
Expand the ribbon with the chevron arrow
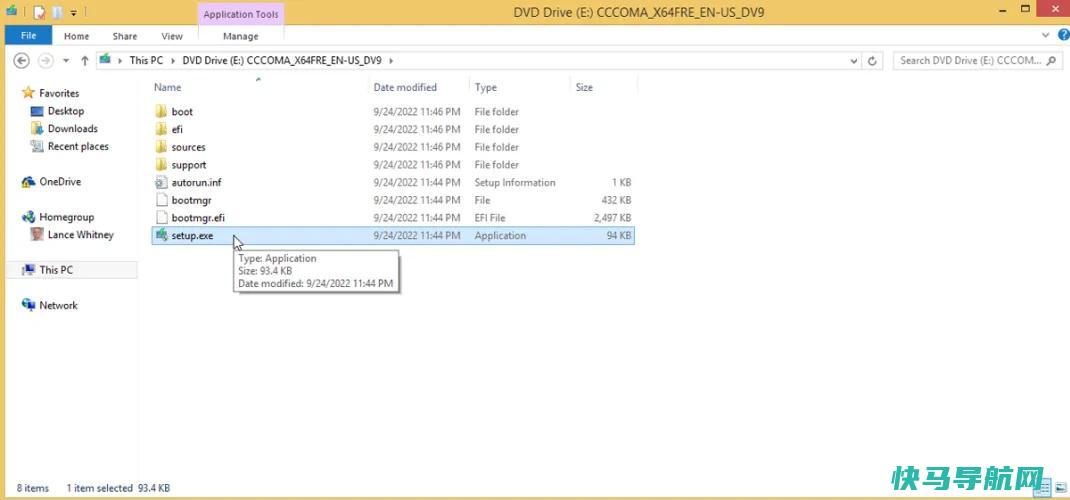click(1045, 35)
